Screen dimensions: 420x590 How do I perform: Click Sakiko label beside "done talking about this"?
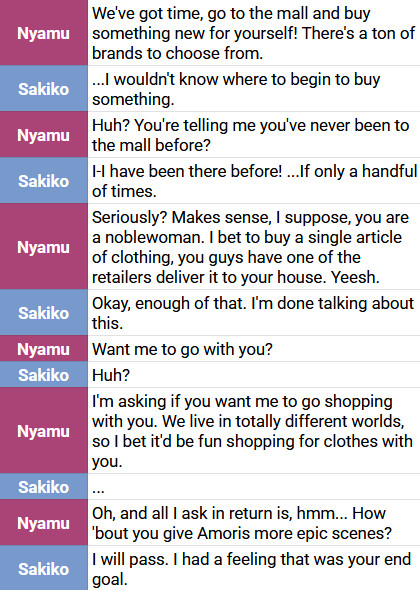coord(43,313)
